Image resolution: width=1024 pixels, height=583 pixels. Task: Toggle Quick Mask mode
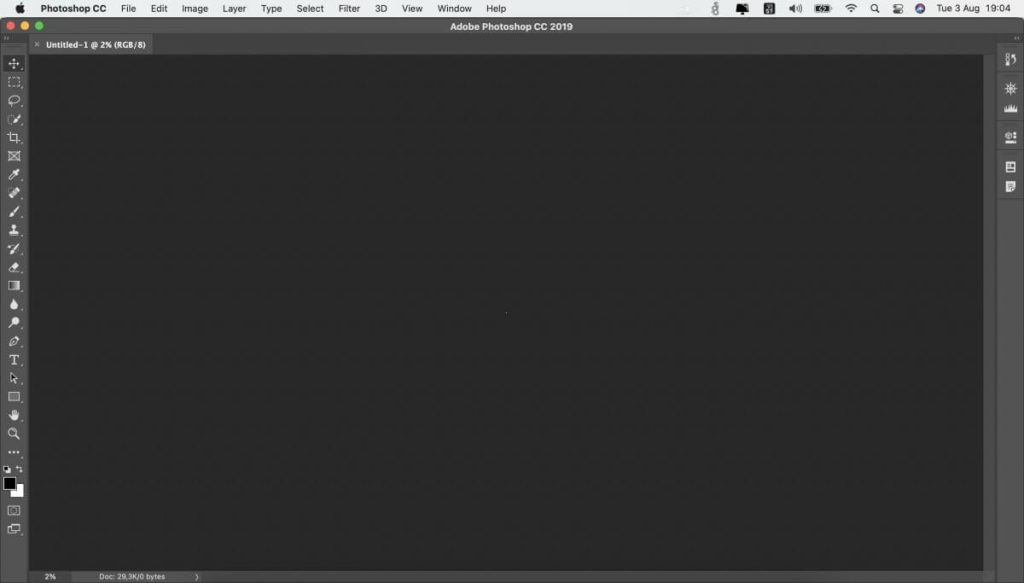[14, 511]
